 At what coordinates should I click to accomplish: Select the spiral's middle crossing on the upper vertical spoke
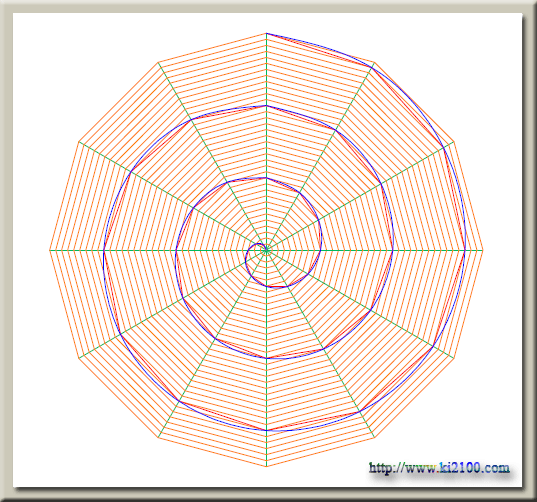click(x=266, y=106)
